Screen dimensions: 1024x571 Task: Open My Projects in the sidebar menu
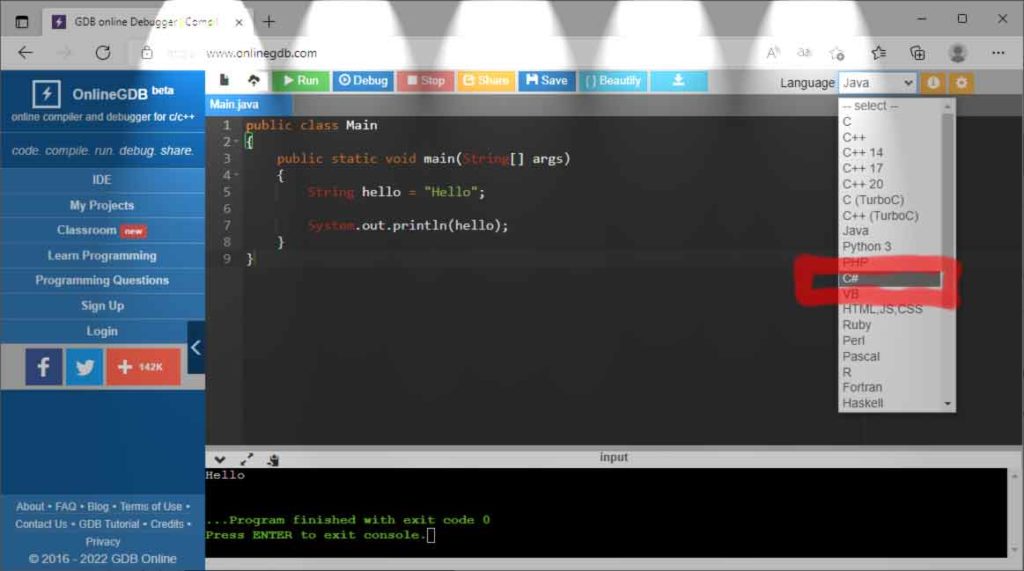(101, 205)
